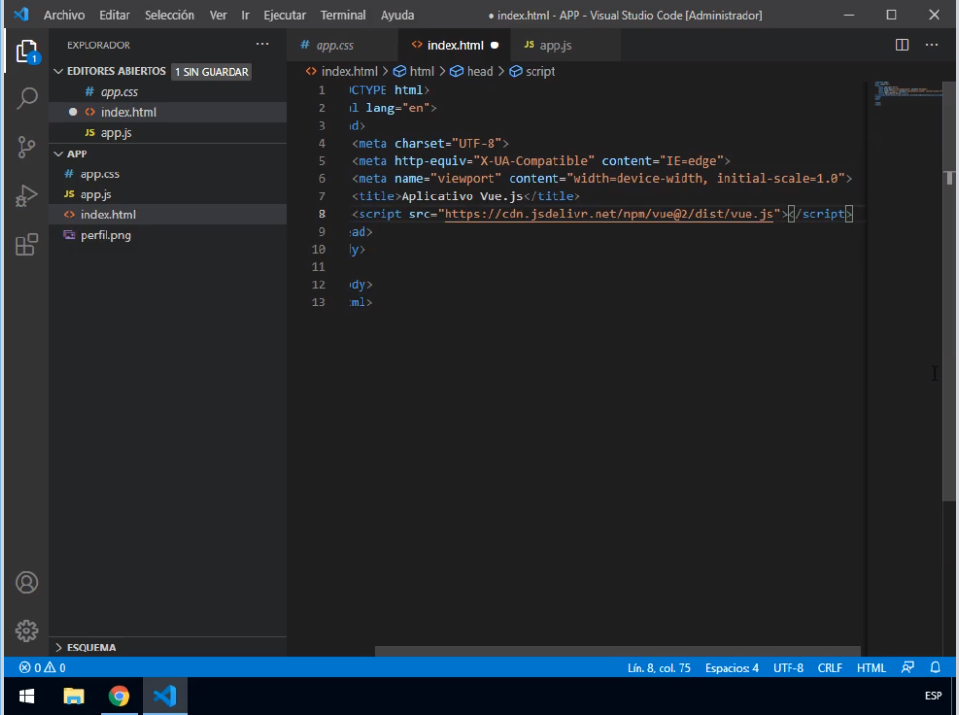The height and width of the screenshot is (715, 959).
Task: Change the HTML language mode
Action: pos(871,667)
